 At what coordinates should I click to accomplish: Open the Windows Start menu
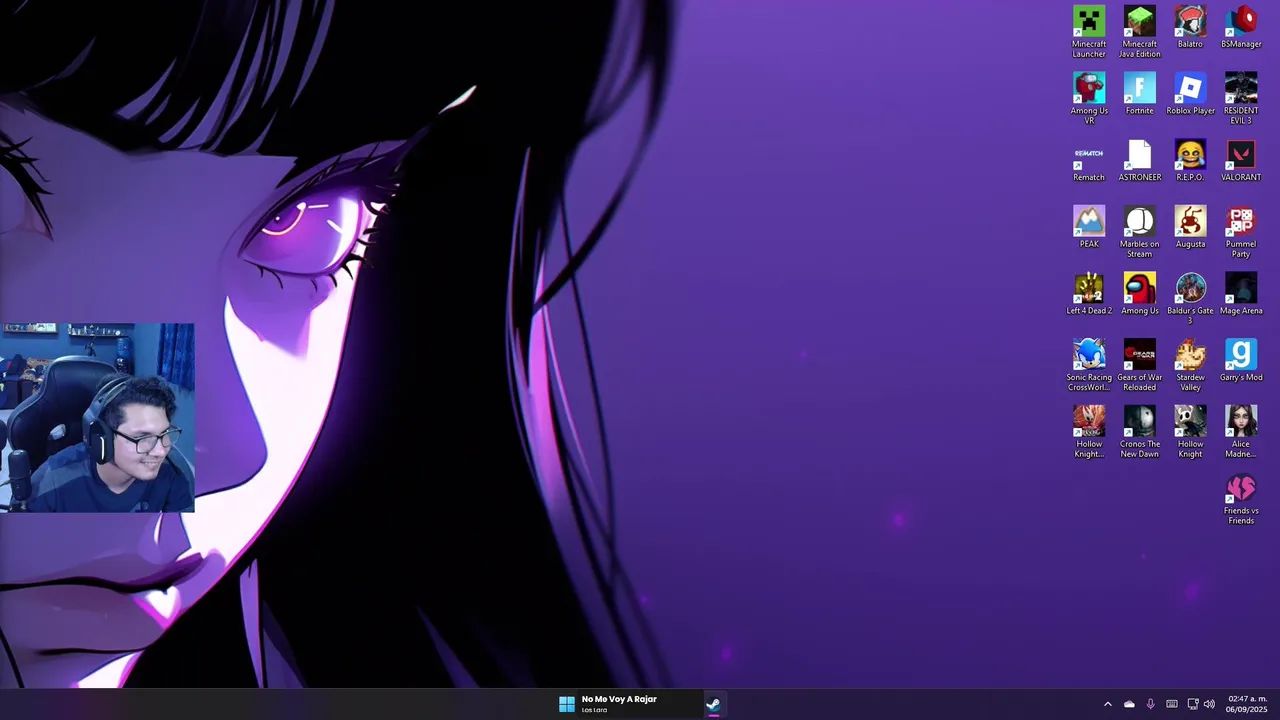[x=567, y=704]
